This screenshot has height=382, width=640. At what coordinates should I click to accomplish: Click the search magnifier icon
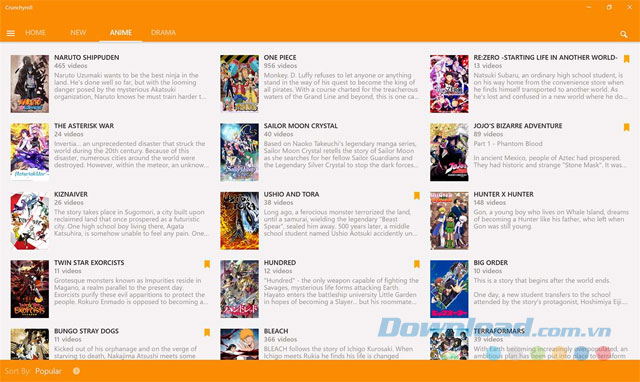point(624,34)
